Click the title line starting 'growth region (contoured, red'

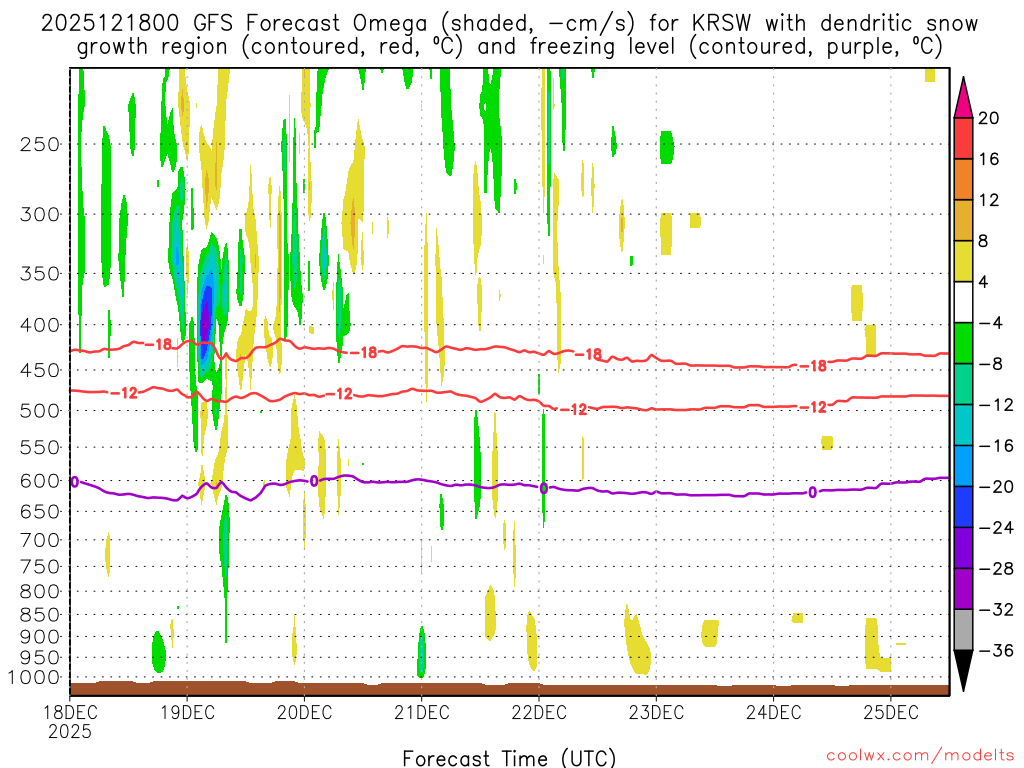(509, 47)
